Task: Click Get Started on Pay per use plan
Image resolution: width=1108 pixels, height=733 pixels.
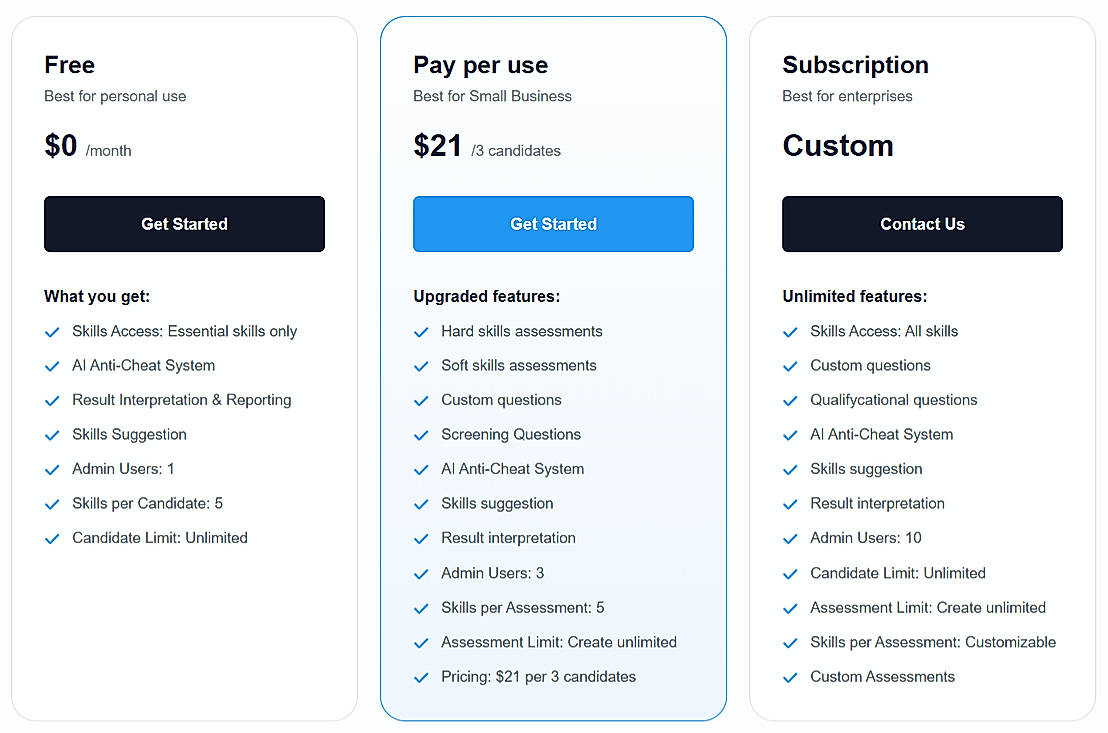Action: click(x=553, y=224)
